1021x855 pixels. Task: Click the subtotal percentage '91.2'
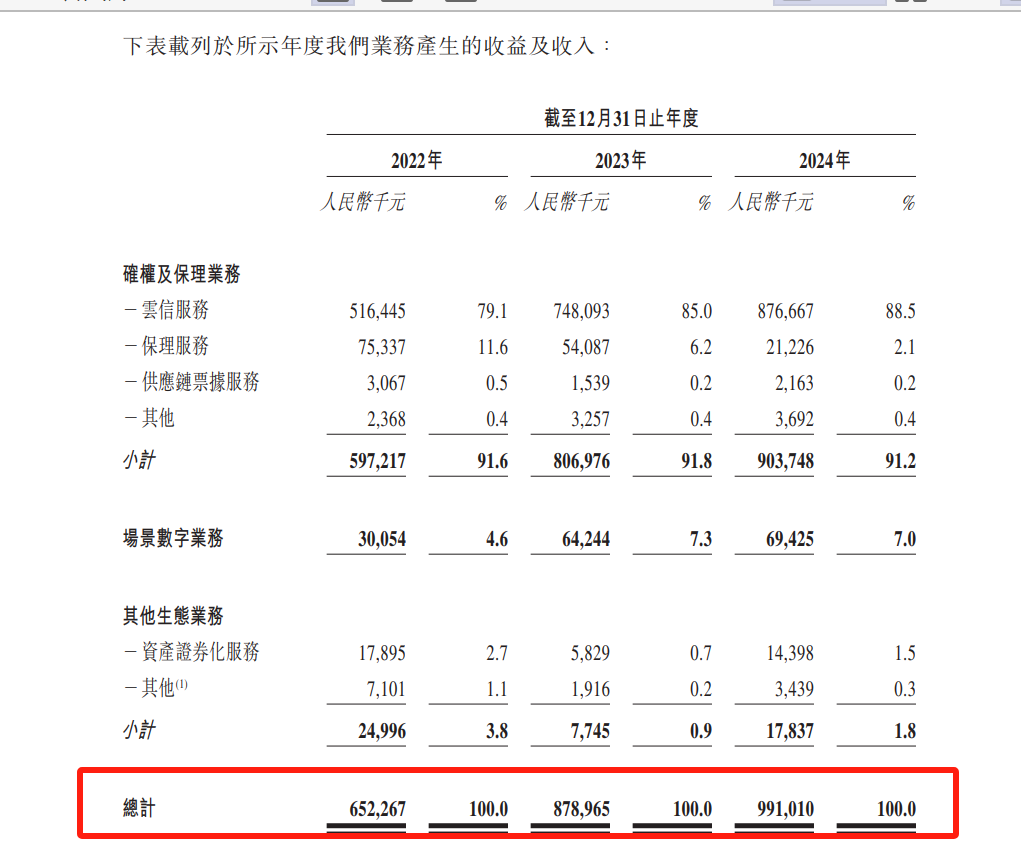(x=901, y=461)
